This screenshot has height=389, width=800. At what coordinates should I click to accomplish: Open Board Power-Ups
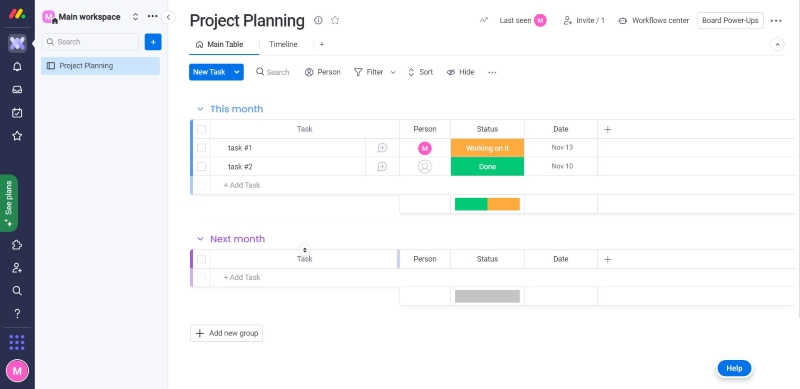(730, 20)
